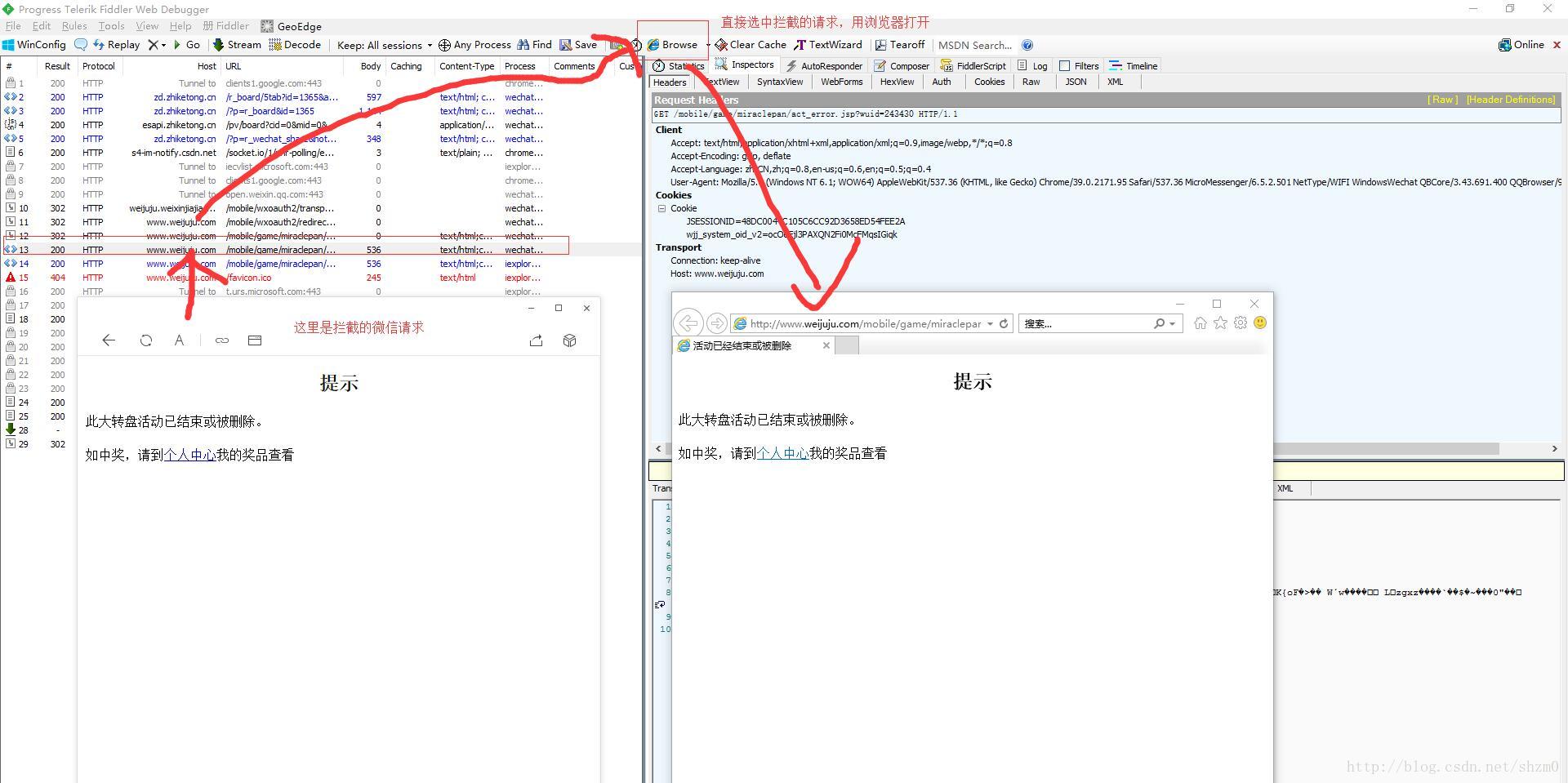The image size is (1568, 783).
Task: Click the [Raw] link in Request Headers
Action: 1442,100
